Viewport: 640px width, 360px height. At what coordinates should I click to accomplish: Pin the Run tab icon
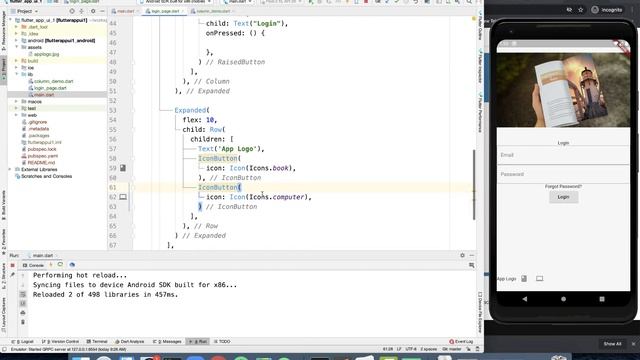coord(13,275)
